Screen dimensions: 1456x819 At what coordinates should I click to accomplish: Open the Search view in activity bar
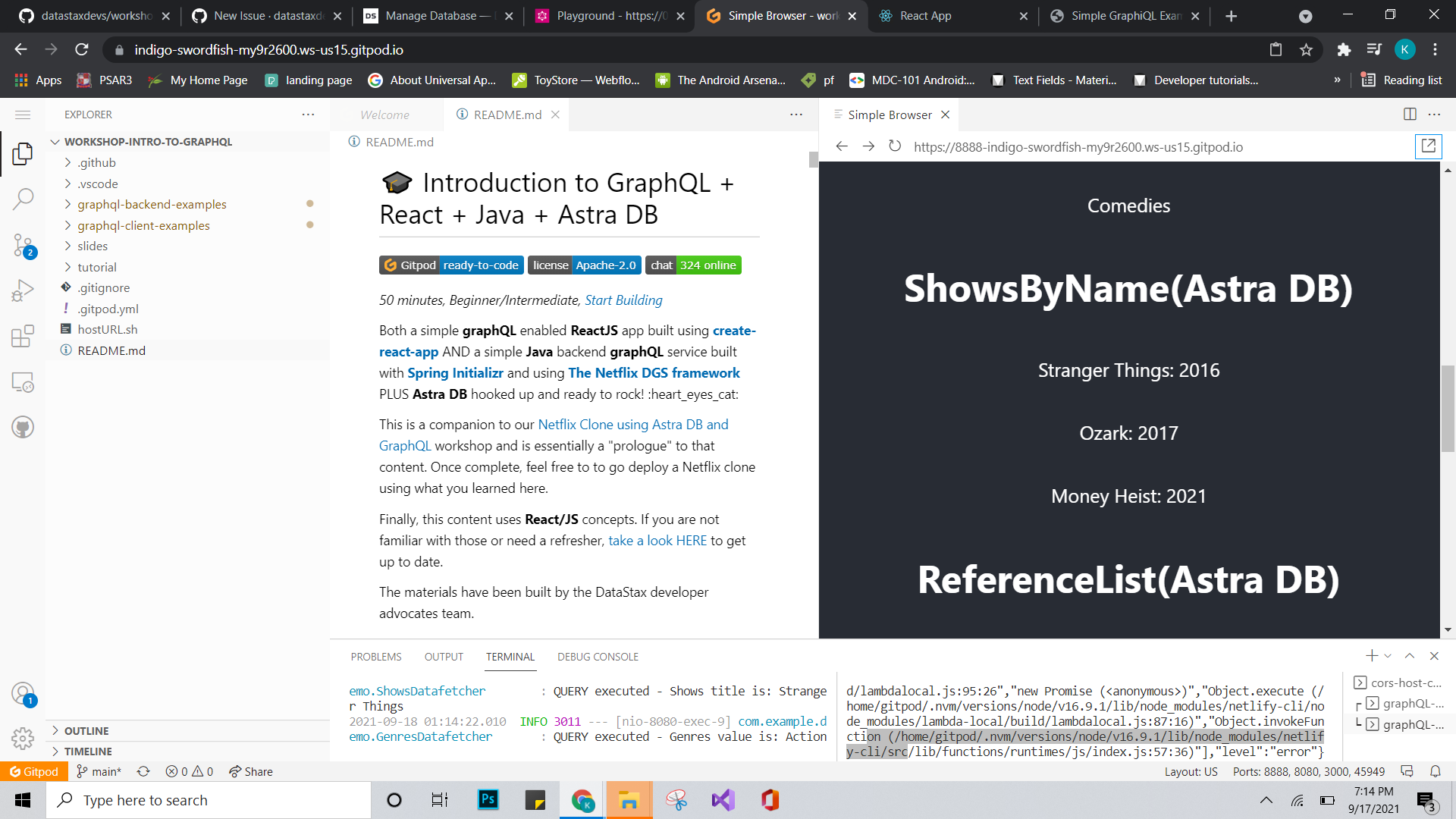coord(23,199)
